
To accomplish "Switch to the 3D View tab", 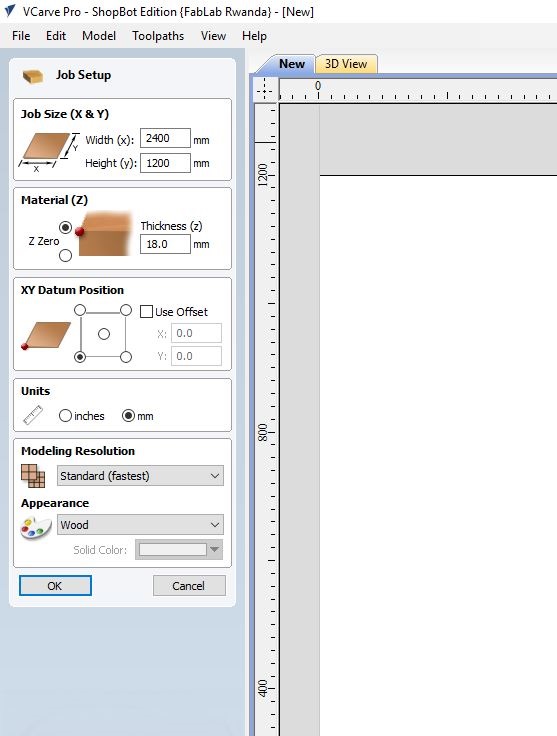I will click(346, 64).
